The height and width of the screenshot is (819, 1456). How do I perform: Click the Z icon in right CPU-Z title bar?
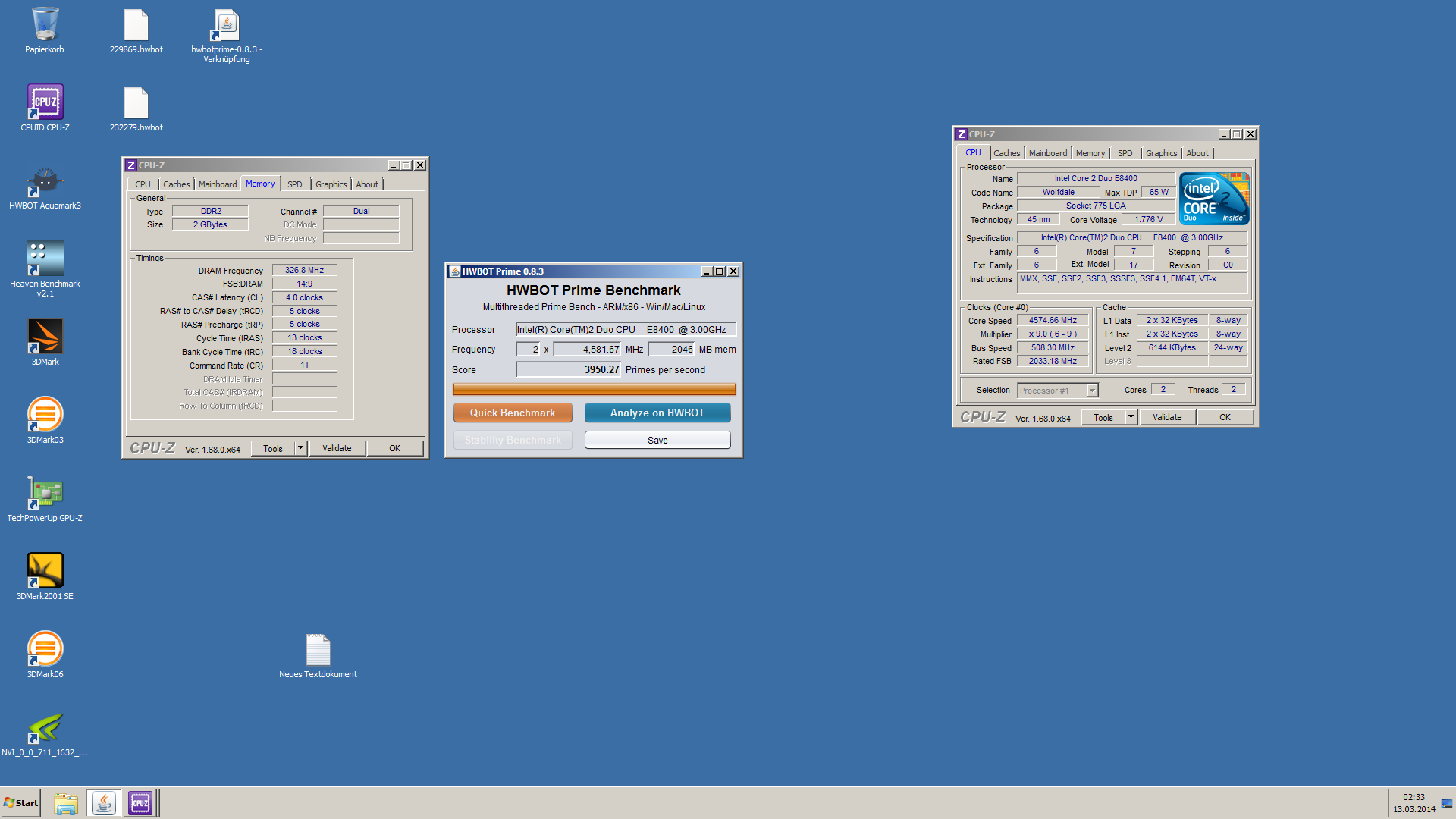point(962,134)
